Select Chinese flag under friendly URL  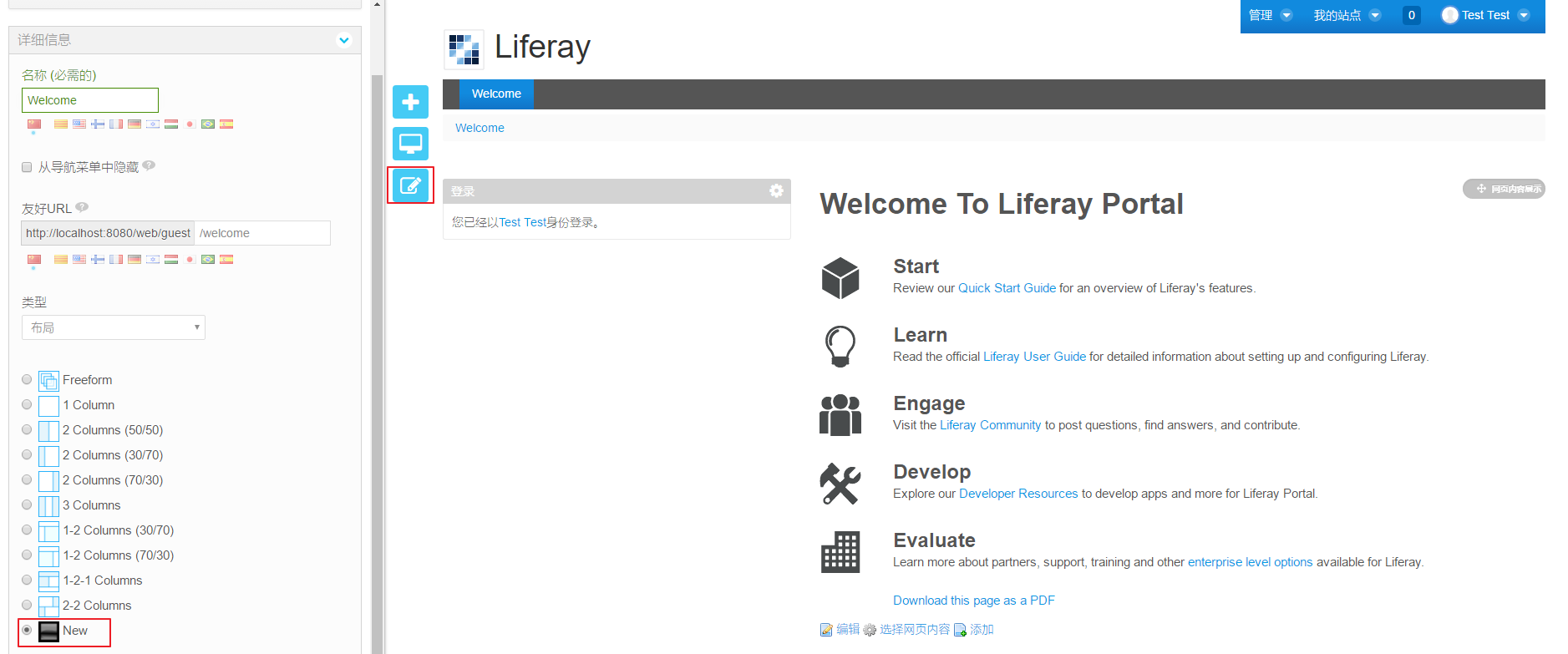pos(34,260)
